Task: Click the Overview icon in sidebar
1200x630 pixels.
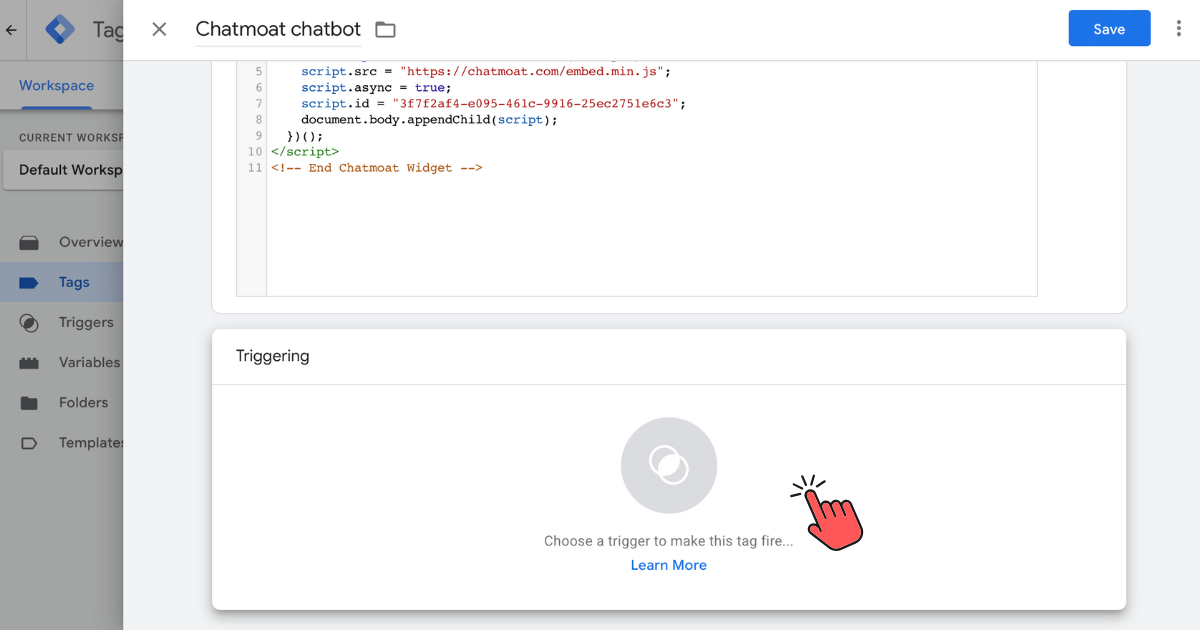Action: pyautogui.click(x=29, y=242)
